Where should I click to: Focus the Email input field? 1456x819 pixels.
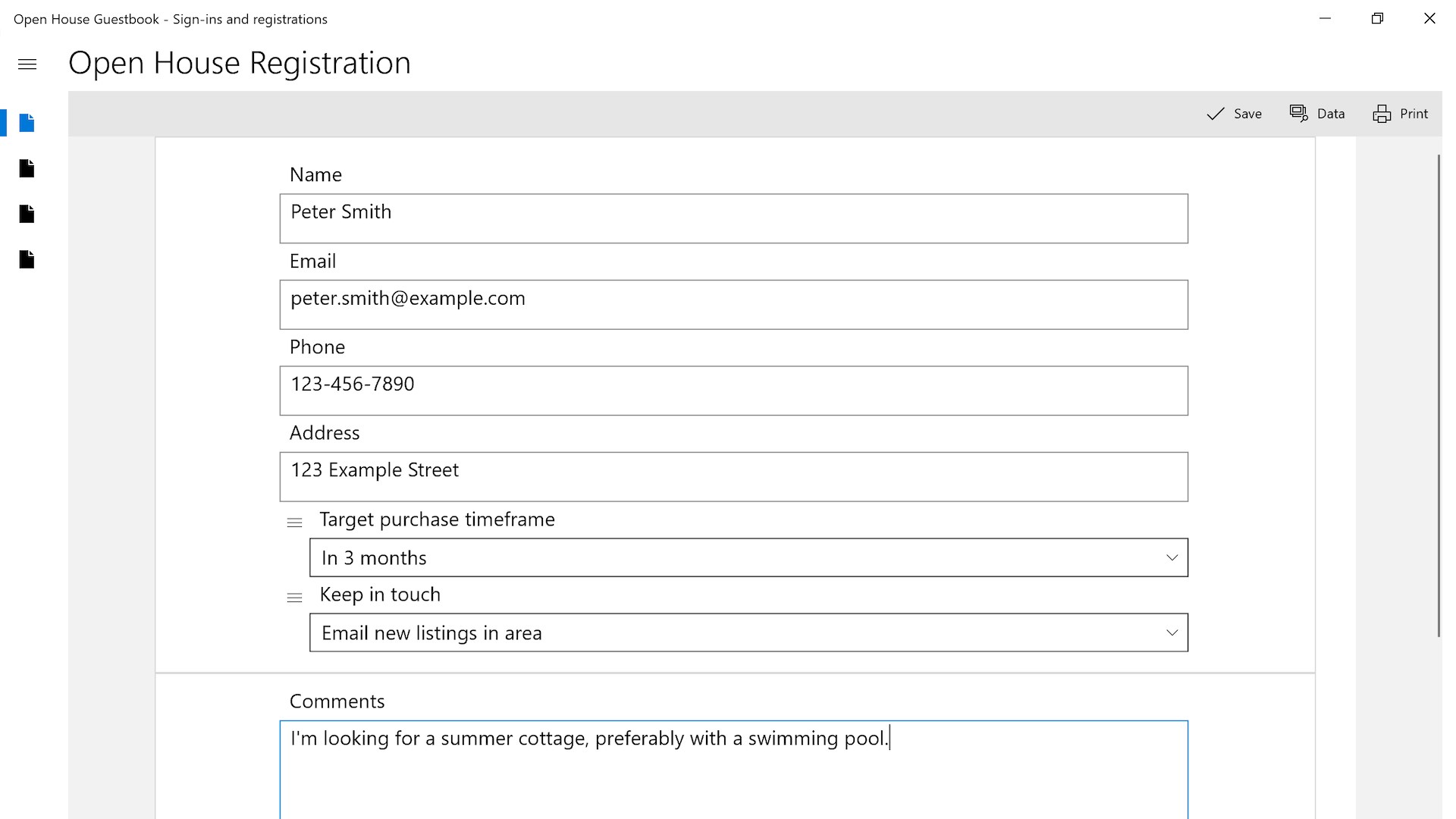pos(733,305)
